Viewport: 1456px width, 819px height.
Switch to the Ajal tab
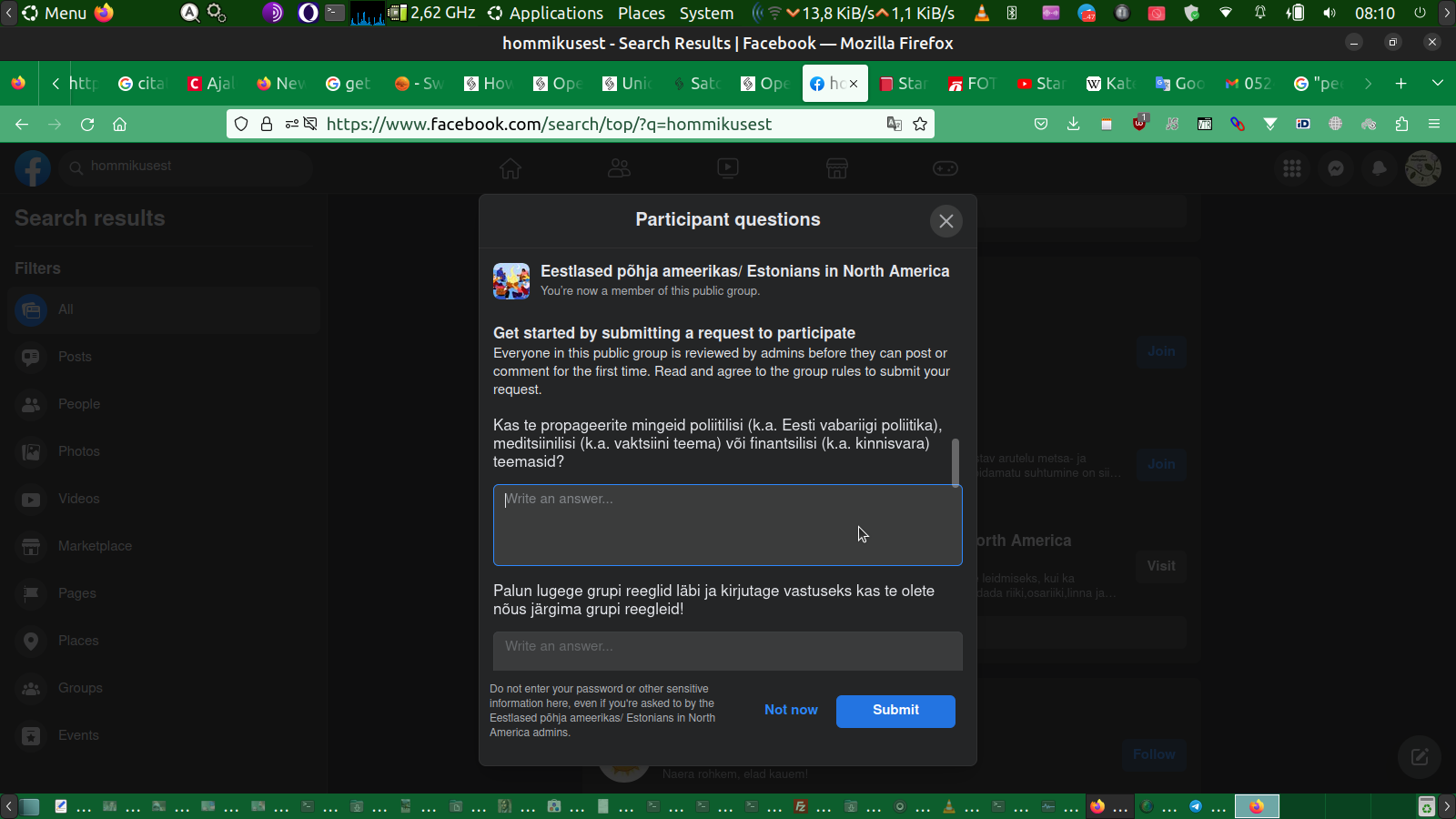point(211,84)
